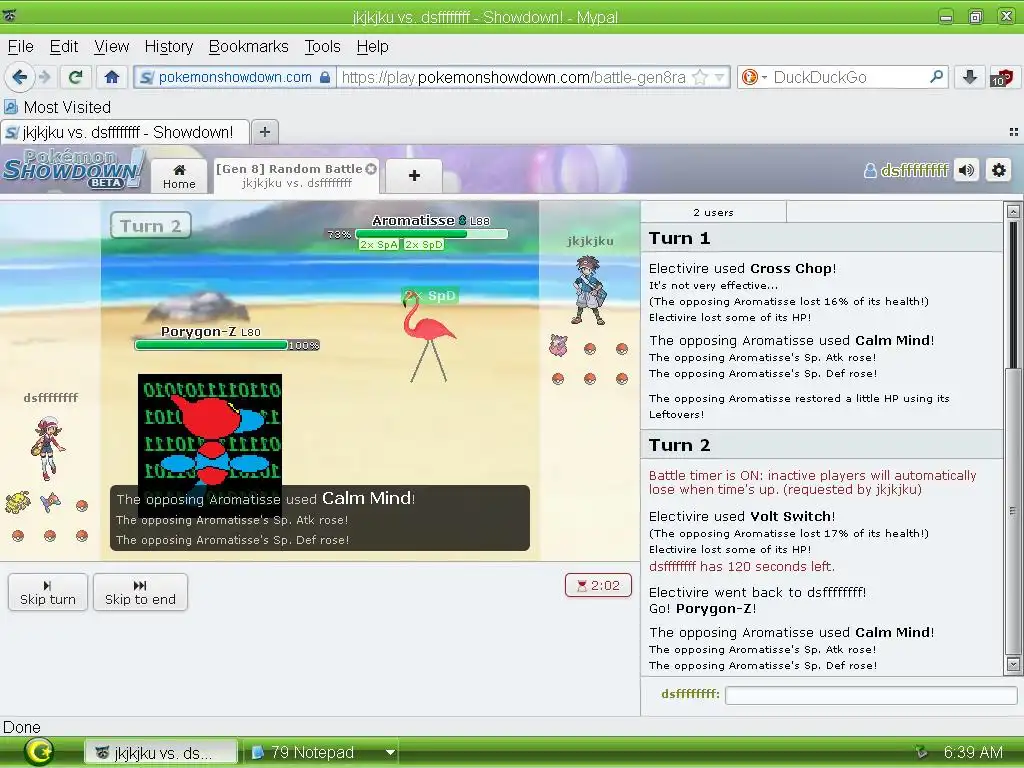Expand the taskbar Notepad group arrow
Screen dimensions: 1024x768
(x=390, y=753)
